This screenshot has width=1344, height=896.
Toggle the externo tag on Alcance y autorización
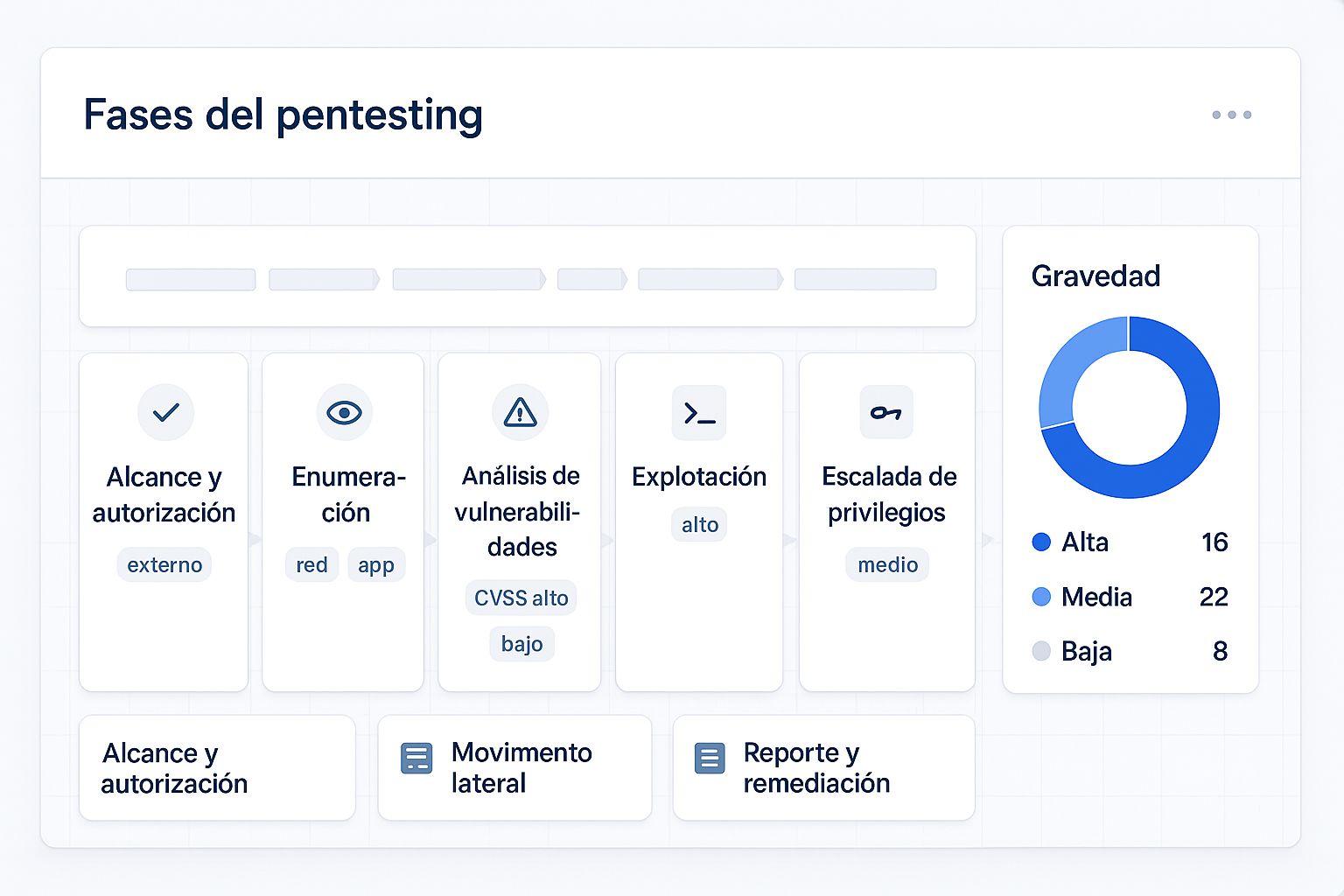[x=164, y=564]
